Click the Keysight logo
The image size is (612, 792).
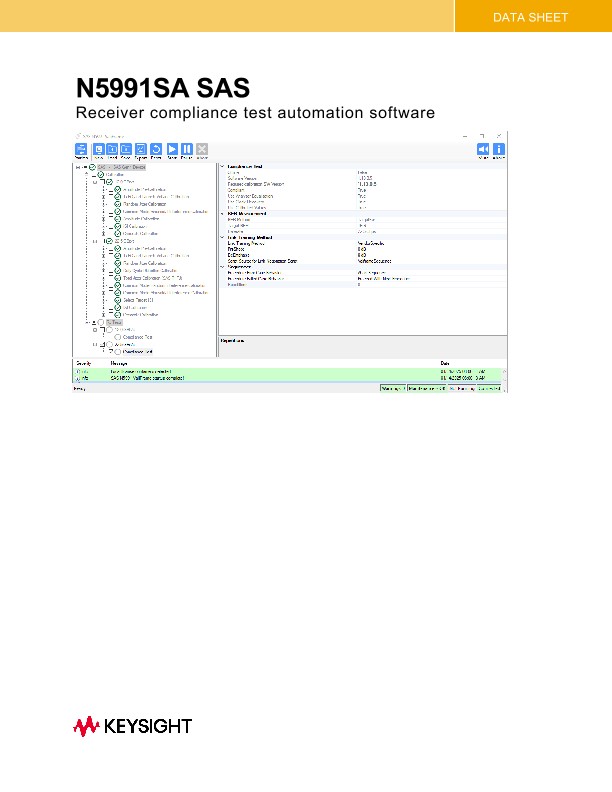(133, 726)
